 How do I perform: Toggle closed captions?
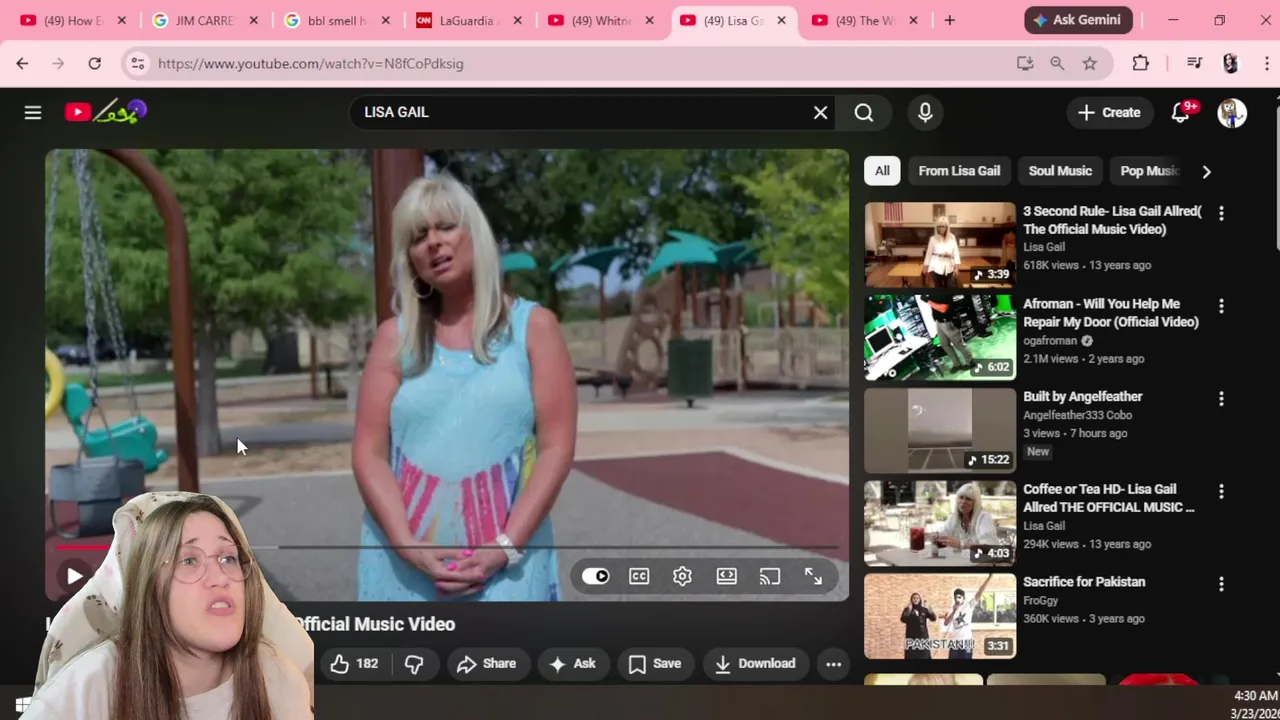click(639, 576)
